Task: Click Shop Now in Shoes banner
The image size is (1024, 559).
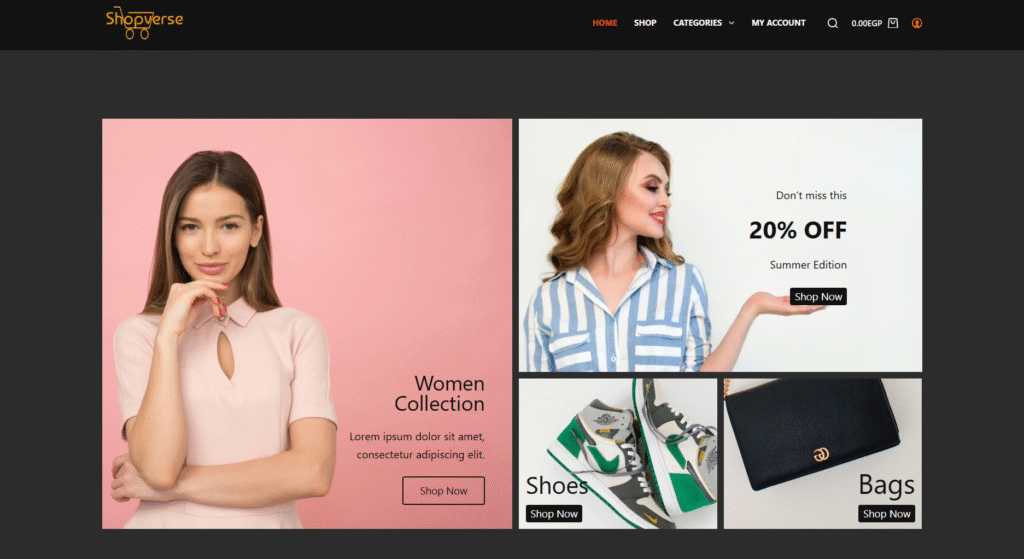Action: coord(554,514)
